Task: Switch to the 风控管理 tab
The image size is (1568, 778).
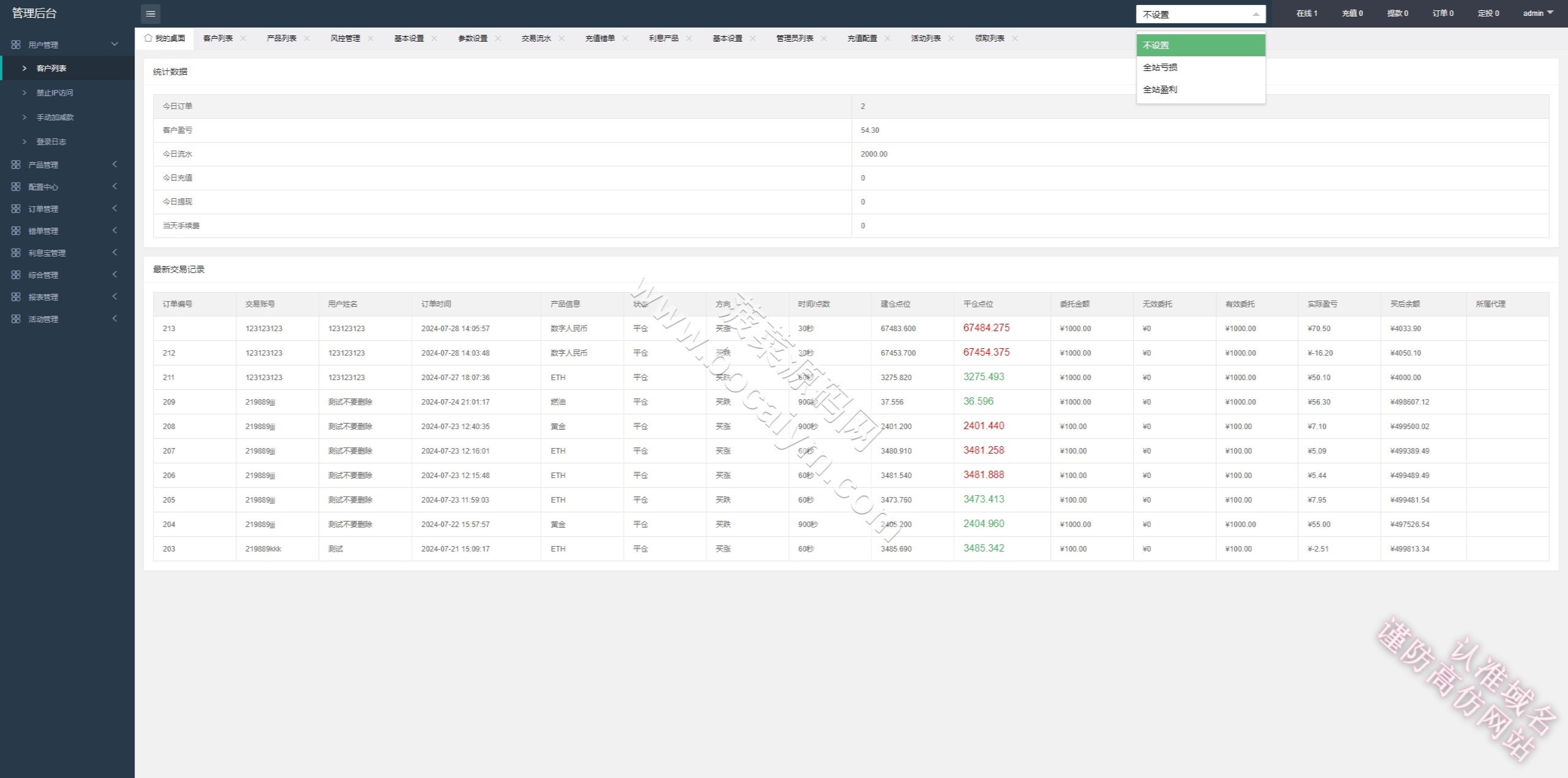Action: (x=345, y=38)
